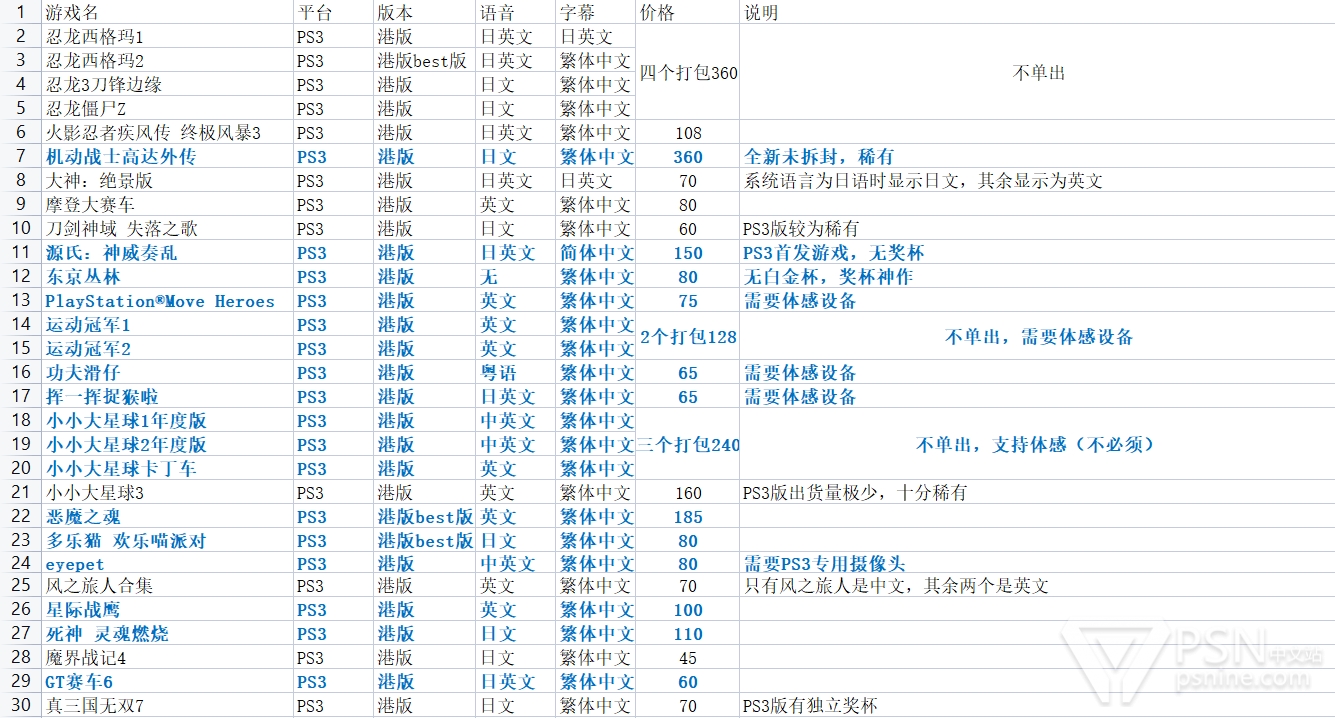The width and height of the screenshot is (1335, 718).
Task: Click the merged price cell 三个打包240
Action: pos(688,444)
